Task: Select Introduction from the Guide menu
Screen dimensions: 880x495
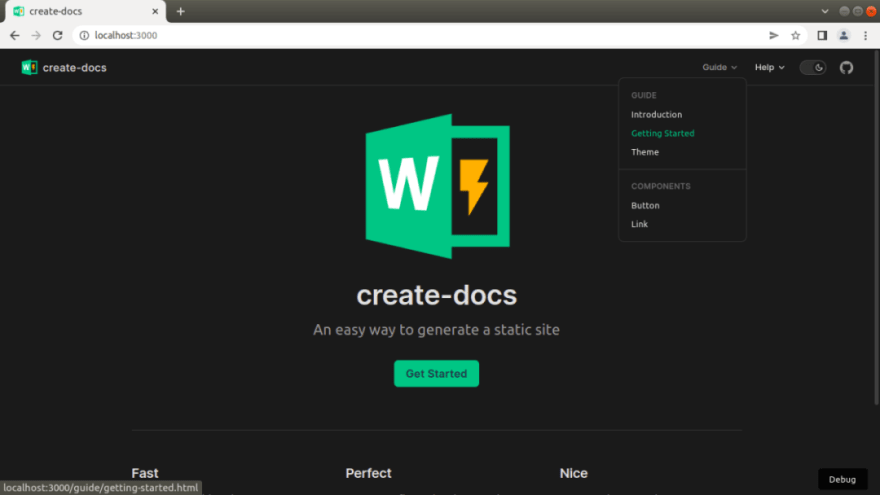Action: pyautogui.click(x=656, y=114)
